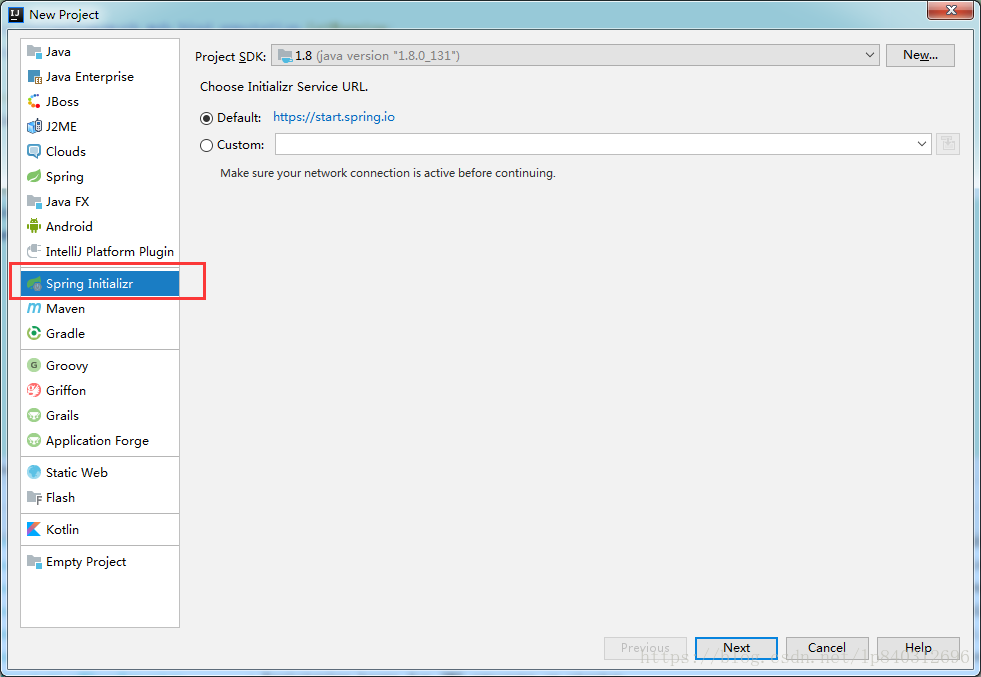Viewport: 981px width, 677px height.
Task: Click the New... SDK button
Action: pos(920,55)
